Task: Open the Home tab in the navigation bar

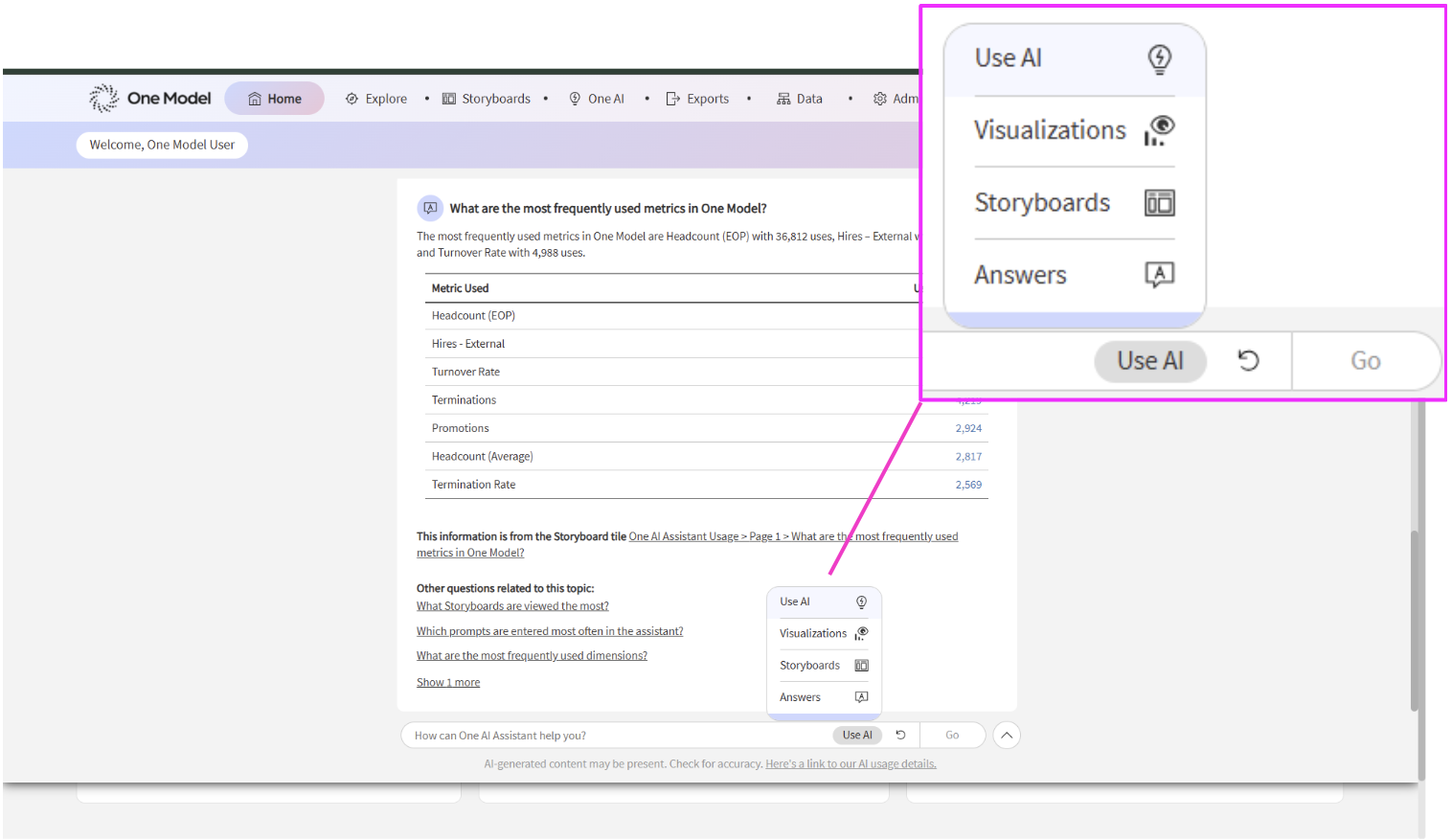Action: 275,99
